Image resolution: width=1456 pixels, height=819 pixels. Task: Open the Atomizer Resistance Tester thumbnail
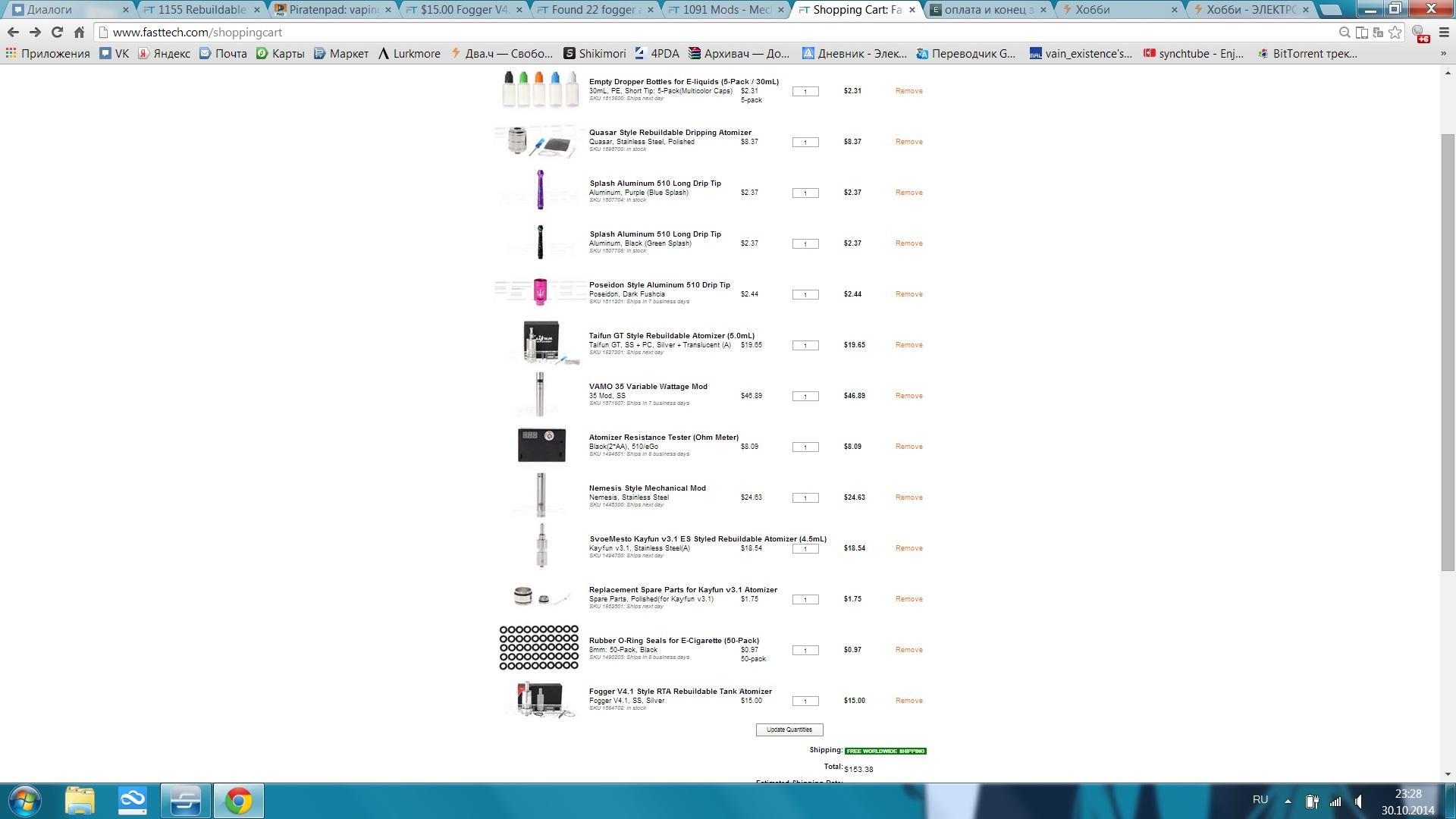click(x=541, y=445)
